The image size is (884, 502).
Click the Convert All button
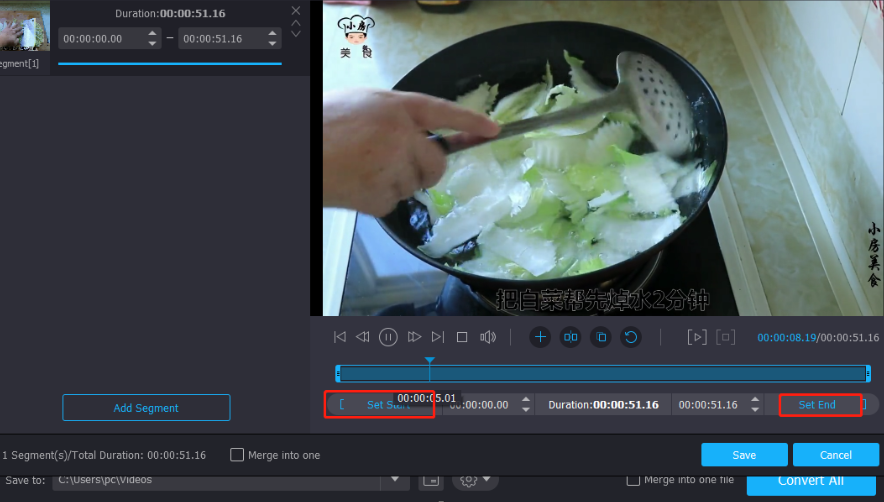[811, 484]
